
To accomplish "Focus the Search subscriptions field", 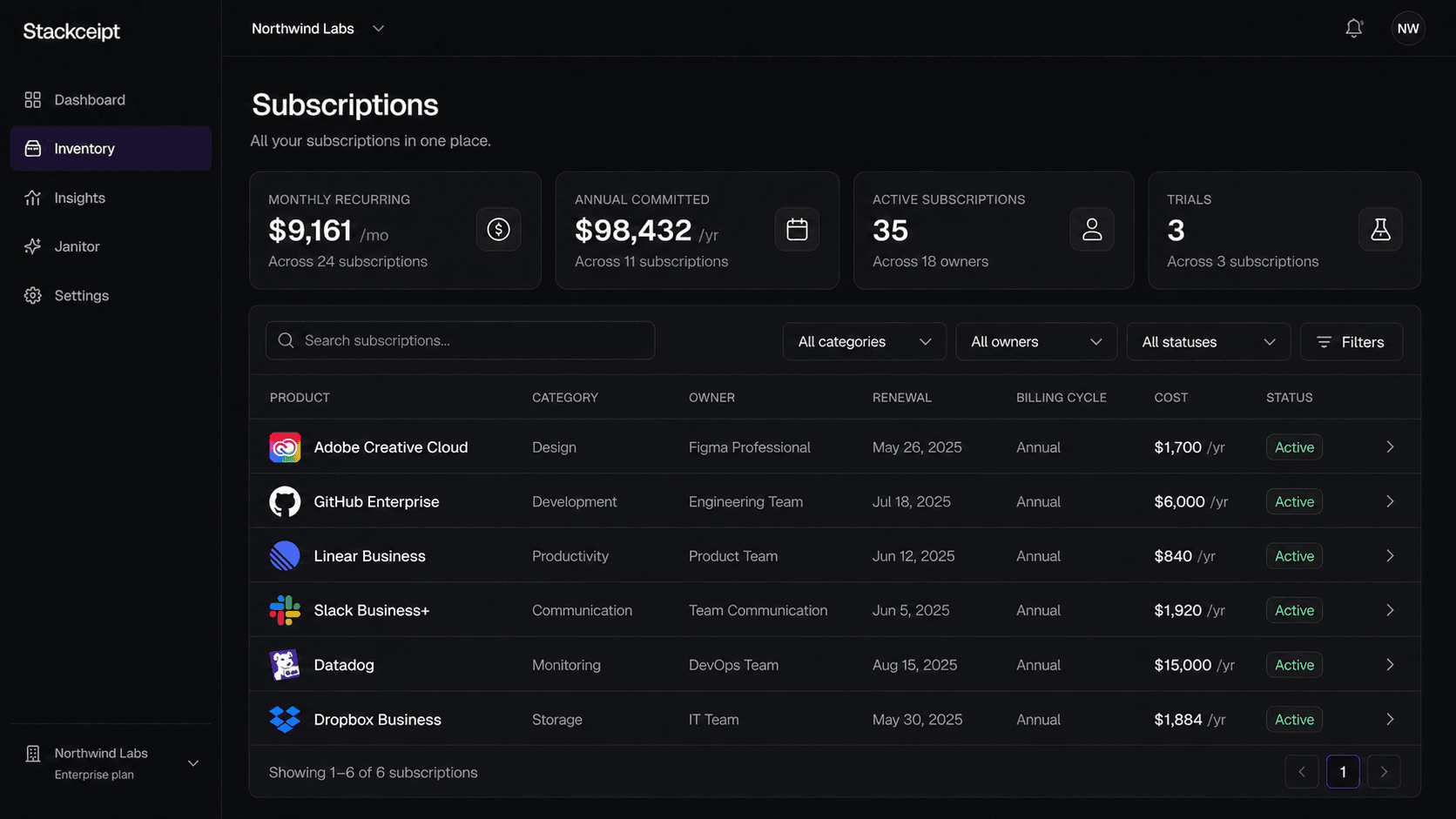I will (x=460, y=340).
